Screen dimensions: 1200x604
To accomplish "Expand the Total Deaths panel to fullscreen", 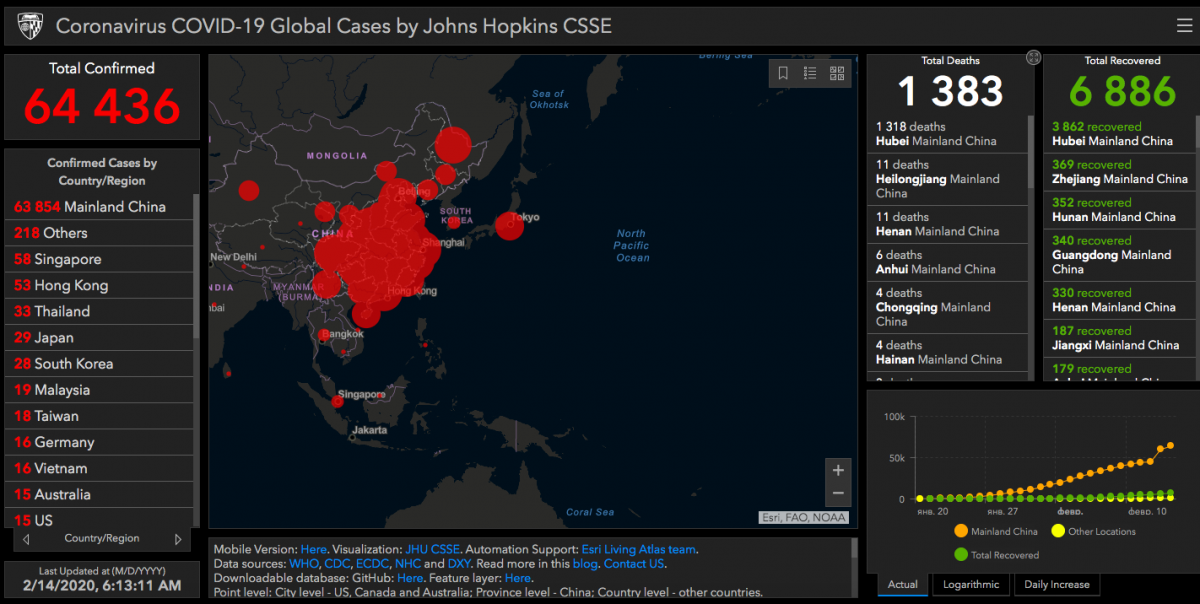I will click(x=1033, y=58).
